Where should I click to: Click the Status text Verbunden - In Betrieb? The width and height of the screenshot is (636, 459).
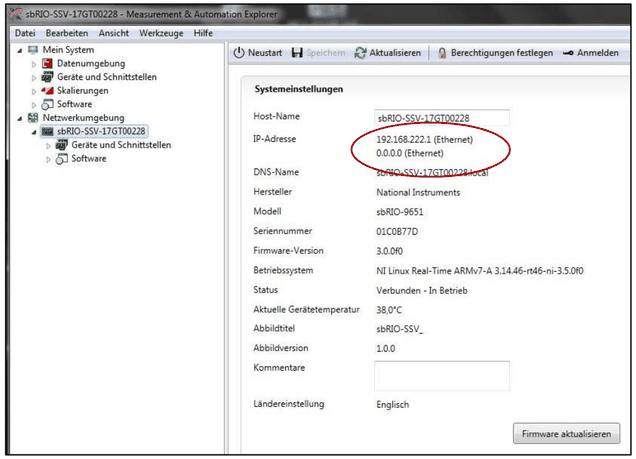click(422, 291)
